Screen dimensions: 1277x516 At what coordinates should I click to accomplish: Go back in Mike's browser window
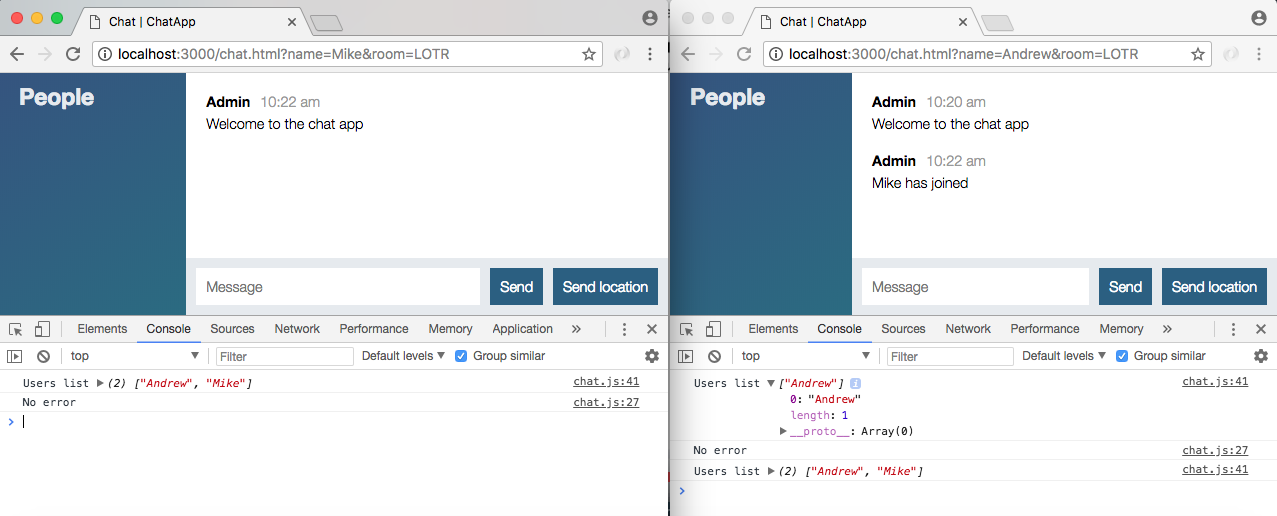[x=17, y=54]
